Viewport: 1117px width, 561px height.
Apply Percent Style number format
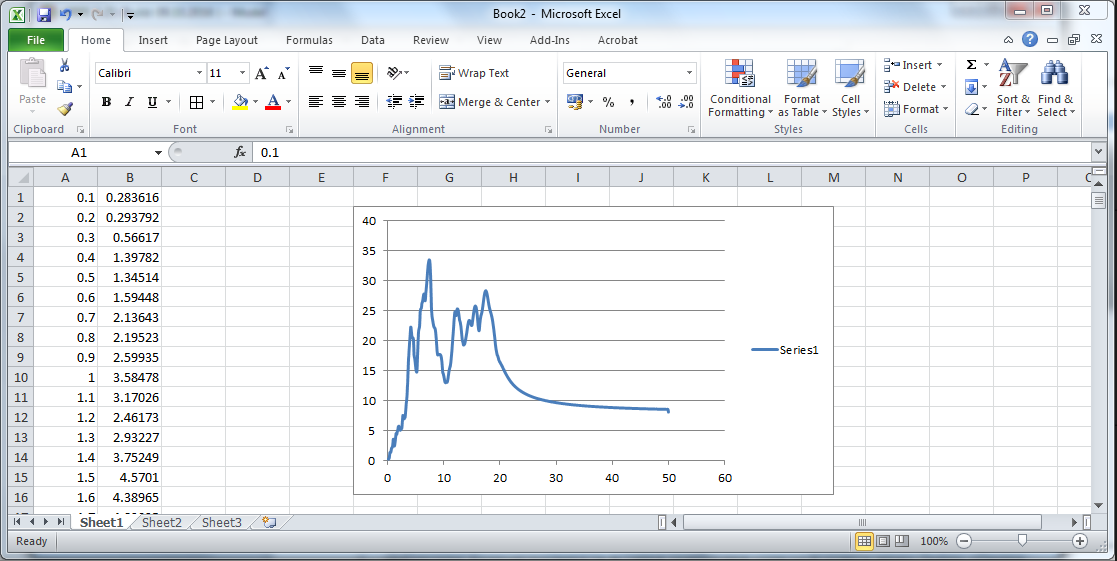(x=608, y=102)
